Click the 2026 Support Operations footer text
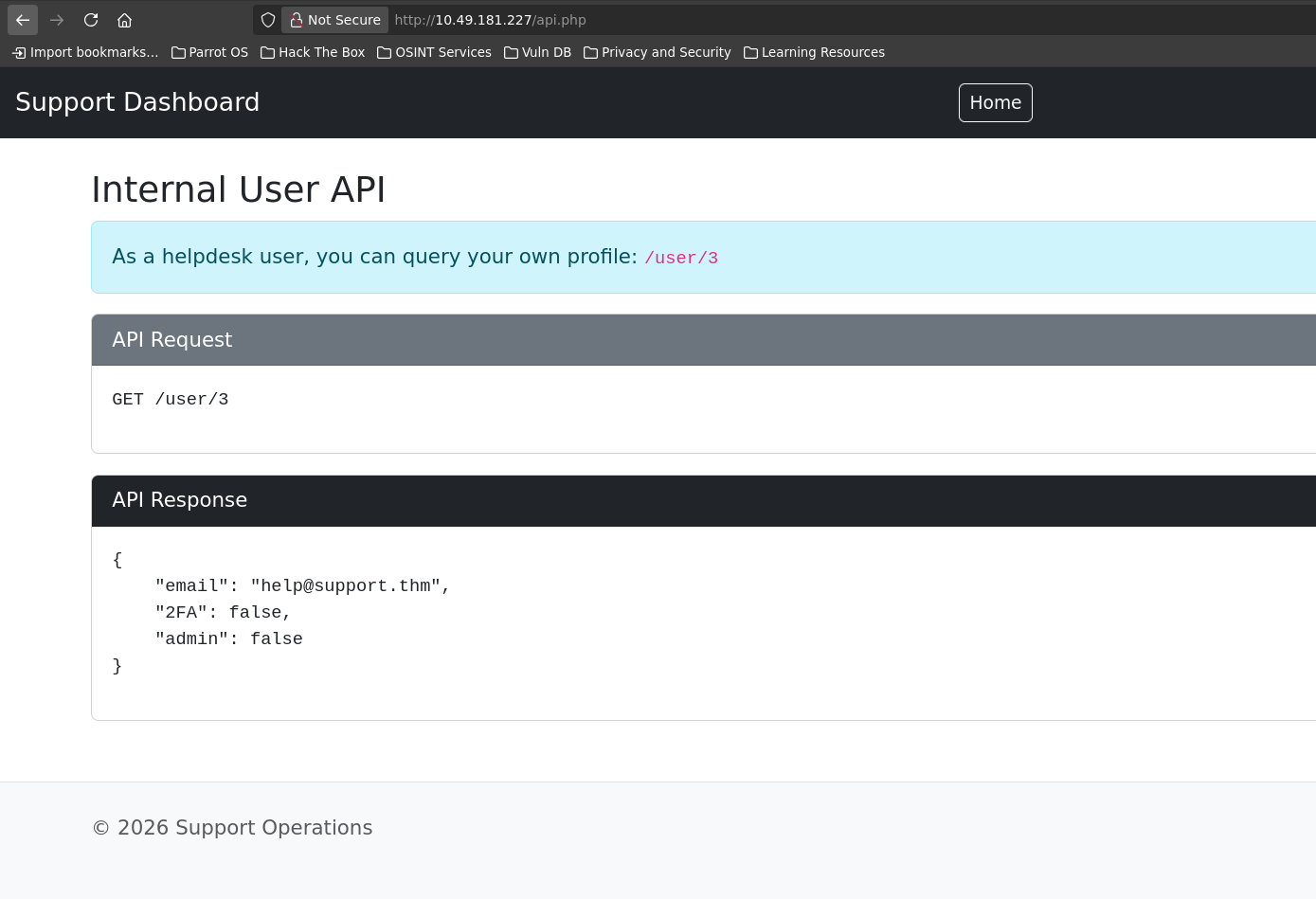 coord(233,828)
